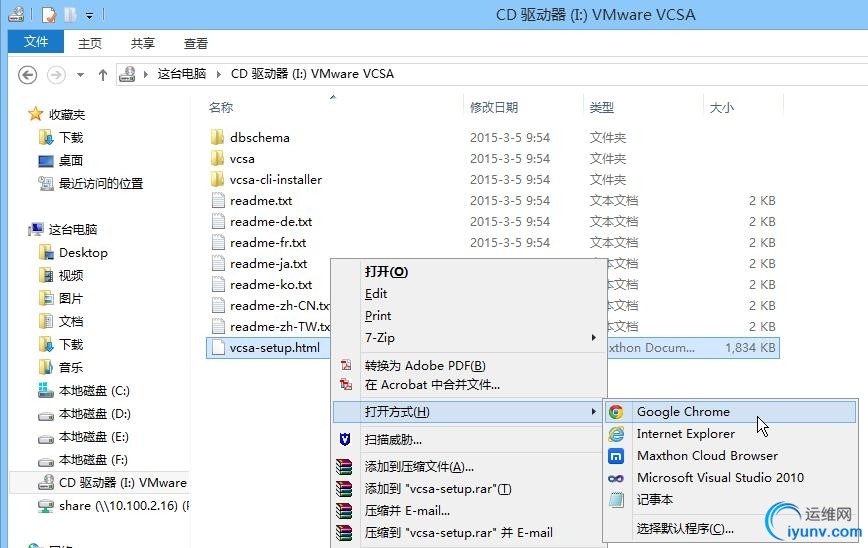868x548 pixels.
Task: Click properties icon in quick access toolbar
Action: 49,14
